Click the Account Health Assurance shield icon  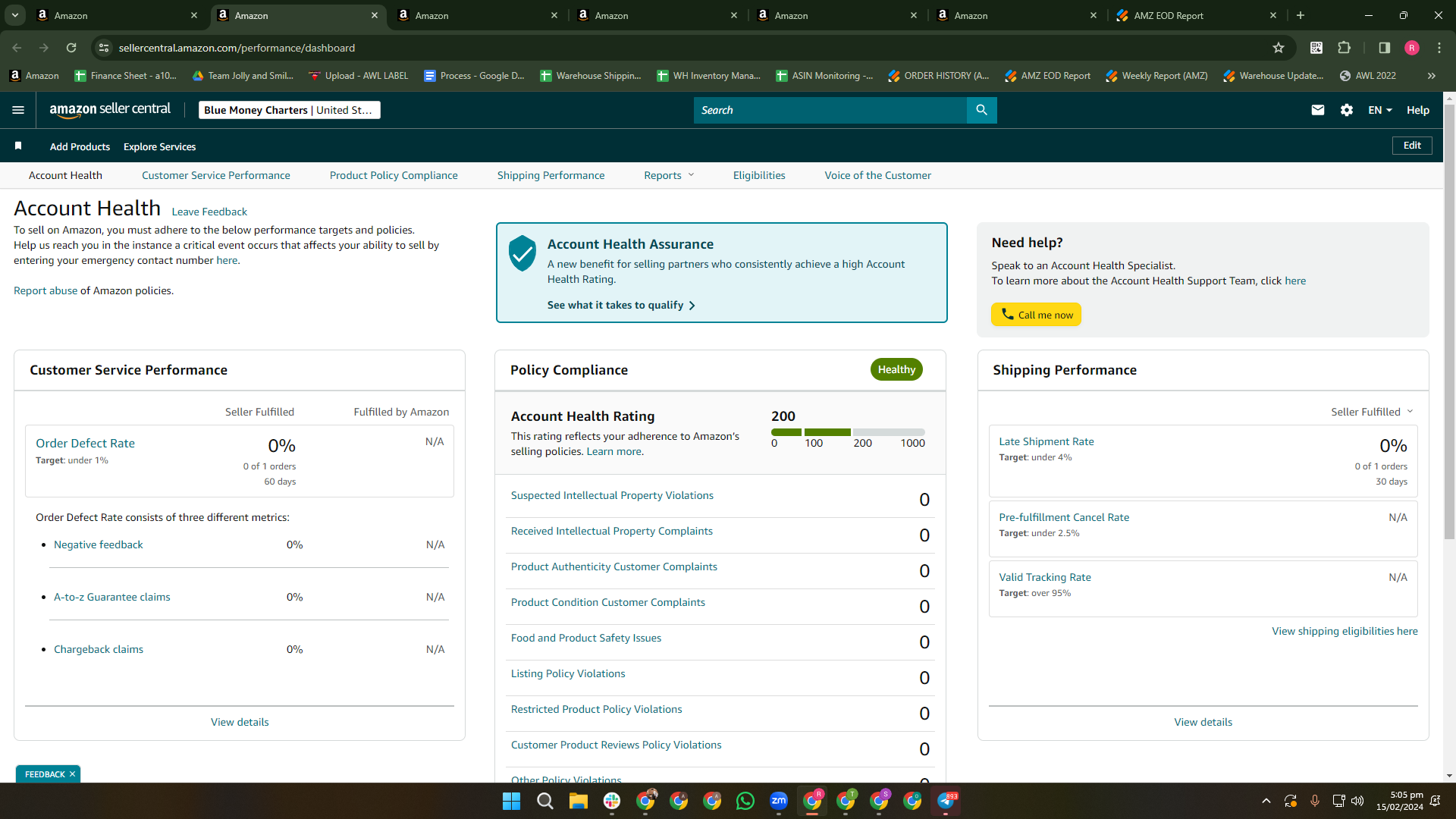[x=522, y=253]
